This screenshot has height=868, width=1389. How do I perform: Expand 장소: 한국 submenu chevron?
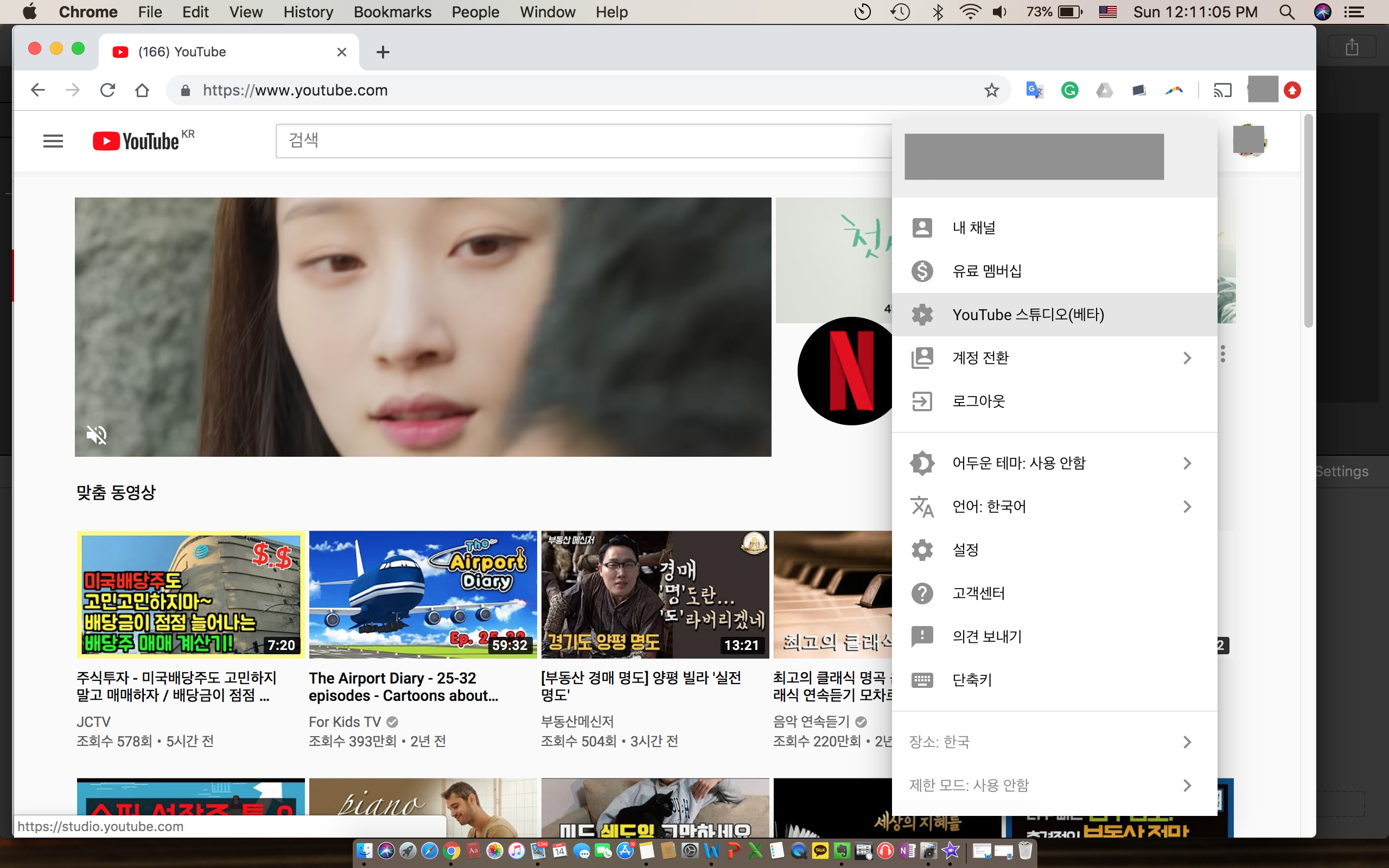pos(1187,742)
